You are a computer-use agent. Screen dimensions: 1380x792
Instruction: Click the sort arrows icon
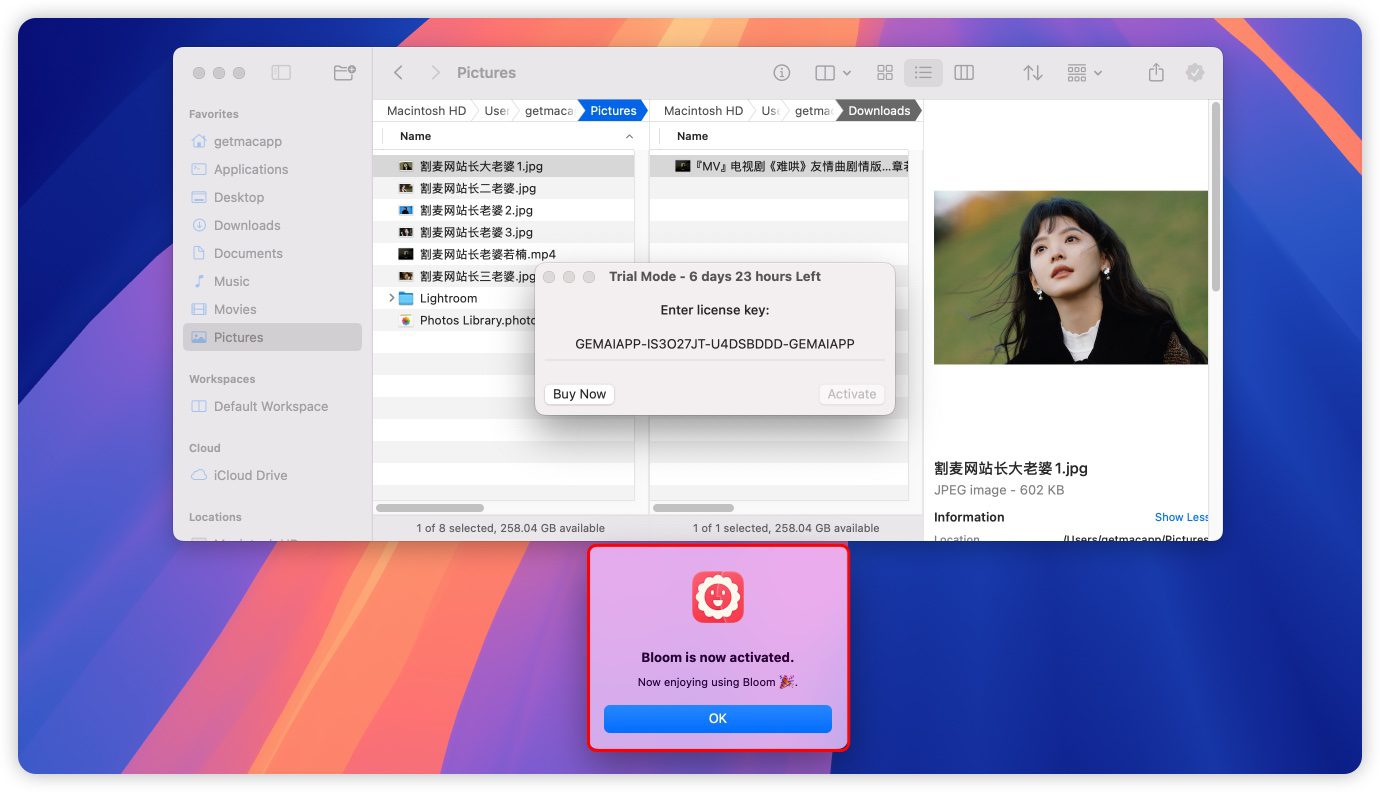[1032, 73]
